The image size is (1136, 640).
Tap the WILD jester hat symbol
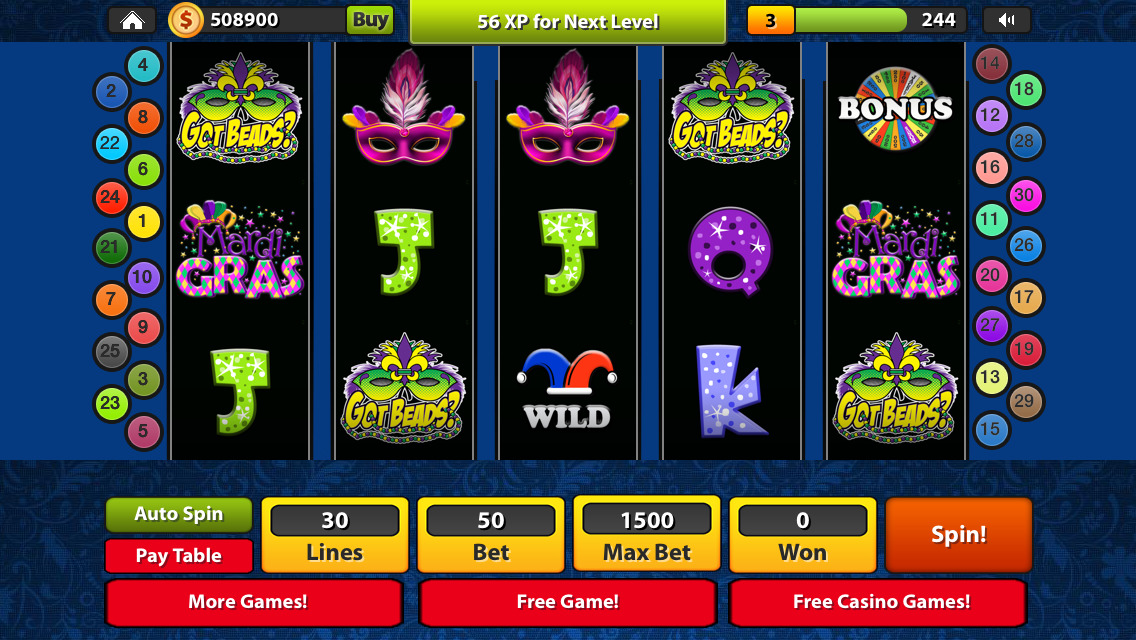coord(567,388)
